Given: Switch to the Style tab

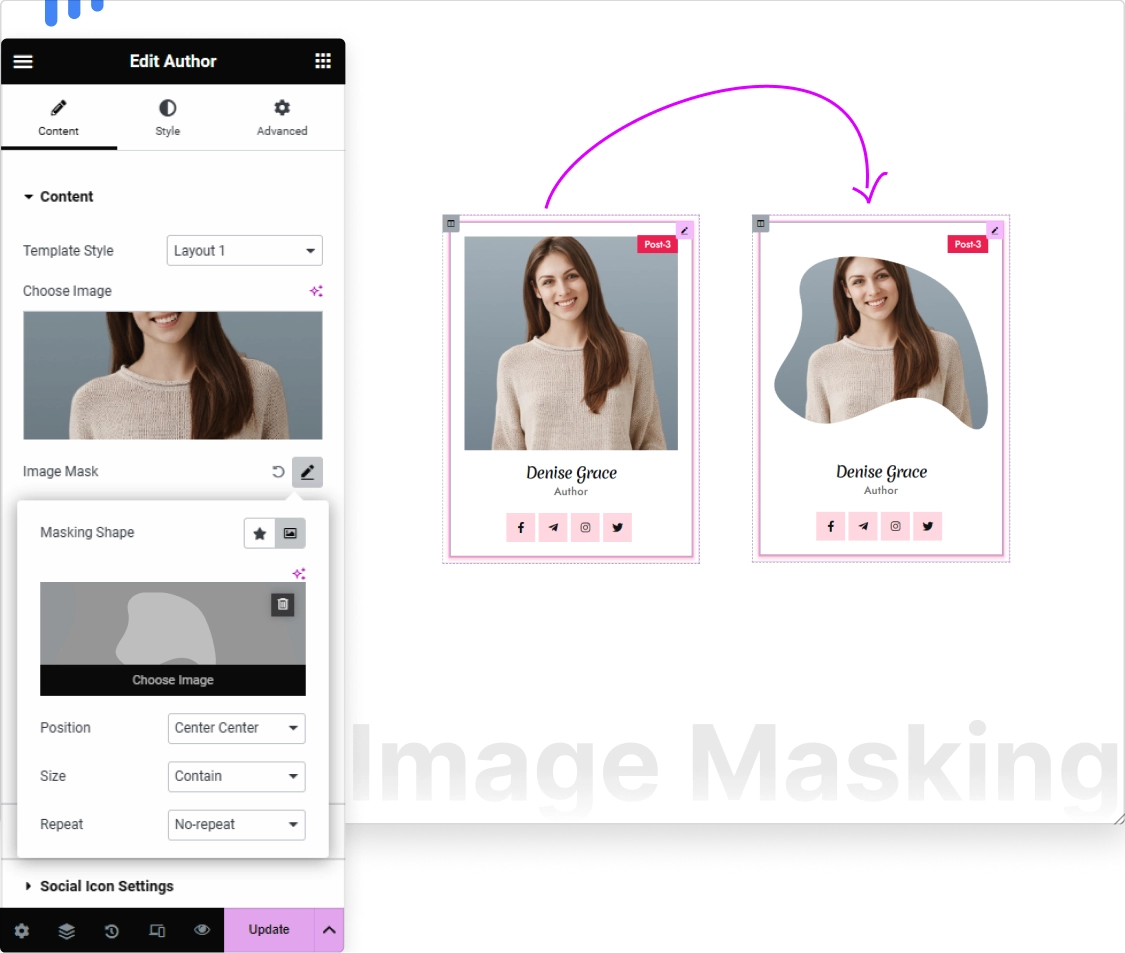Looking at the screenshot, I should point(167,118).
